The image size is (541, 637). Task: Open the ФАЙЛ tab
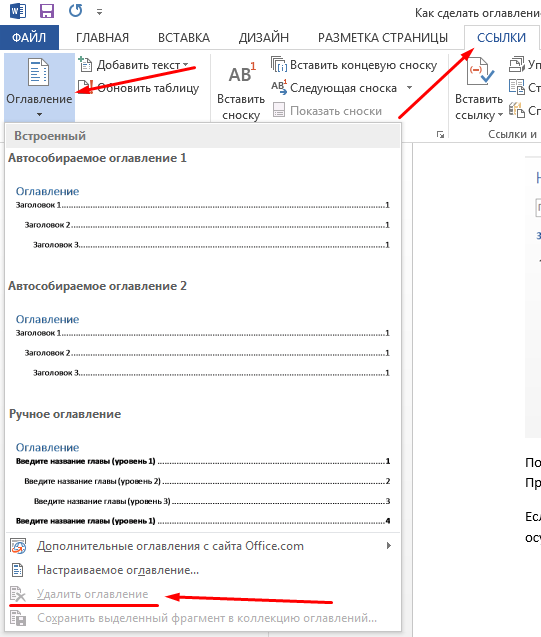pos(29,38)
